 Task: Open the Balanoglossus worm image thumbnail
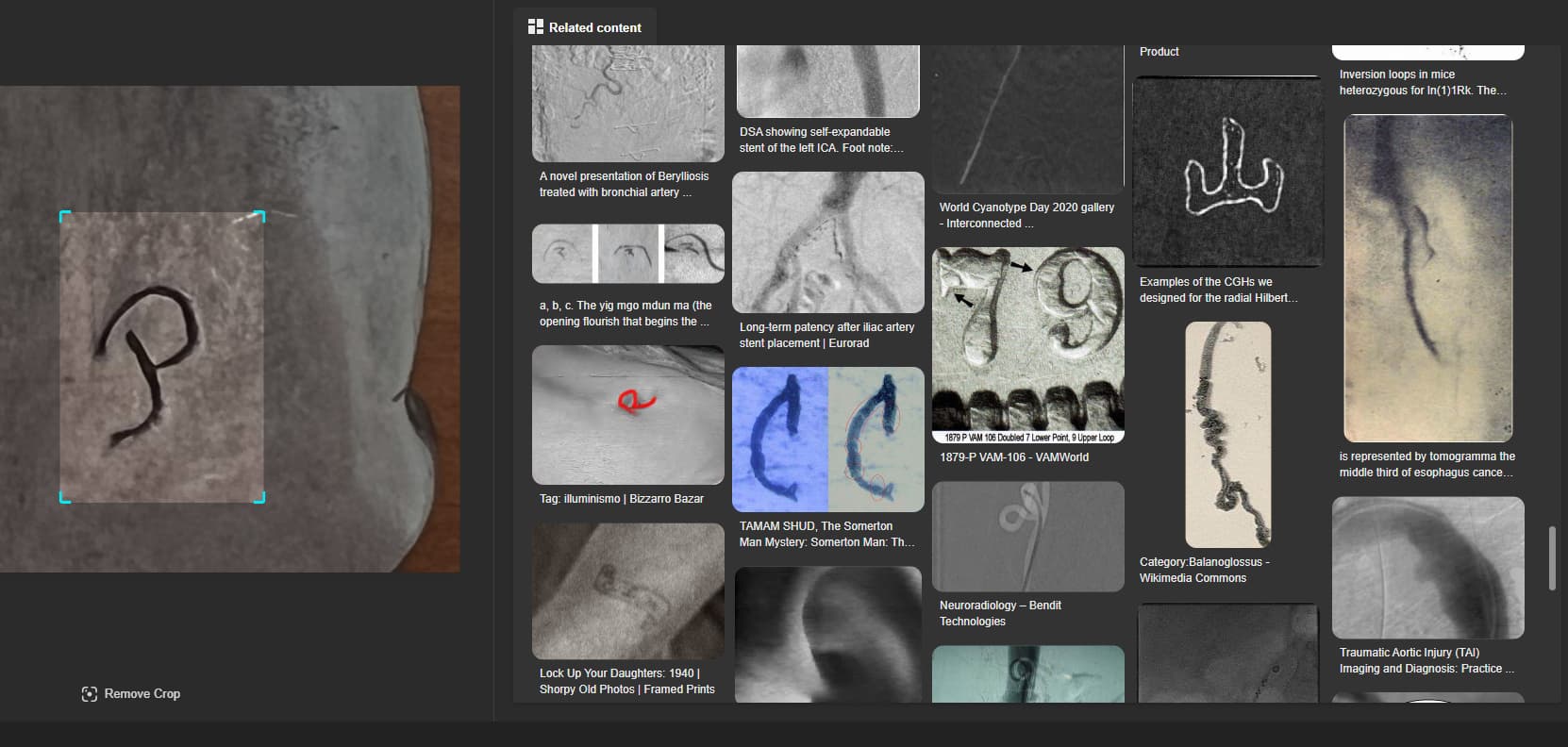click(x=1227, y=434)
